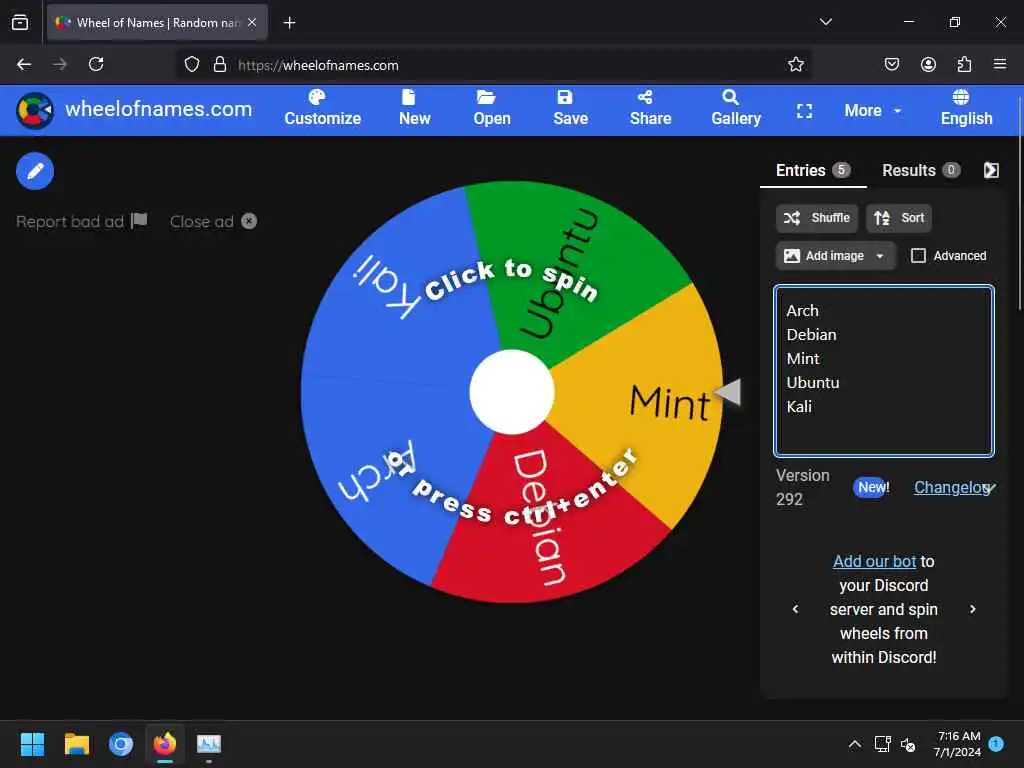
Task: Click the Kali entry text
Action: point(799,407)
